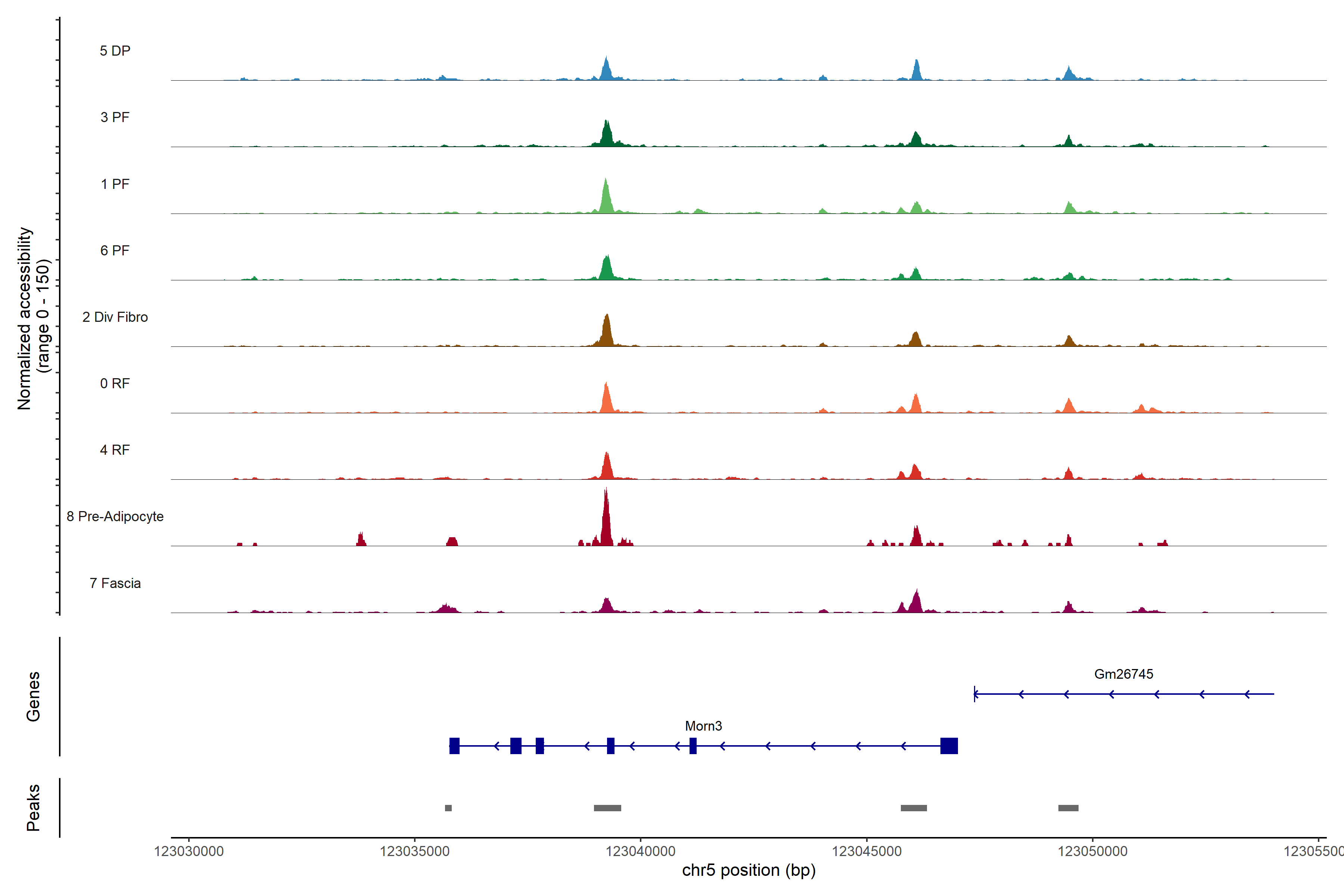Click the Peaks panel label
Screen dimensions: 1344x896
tap(33, 807)
